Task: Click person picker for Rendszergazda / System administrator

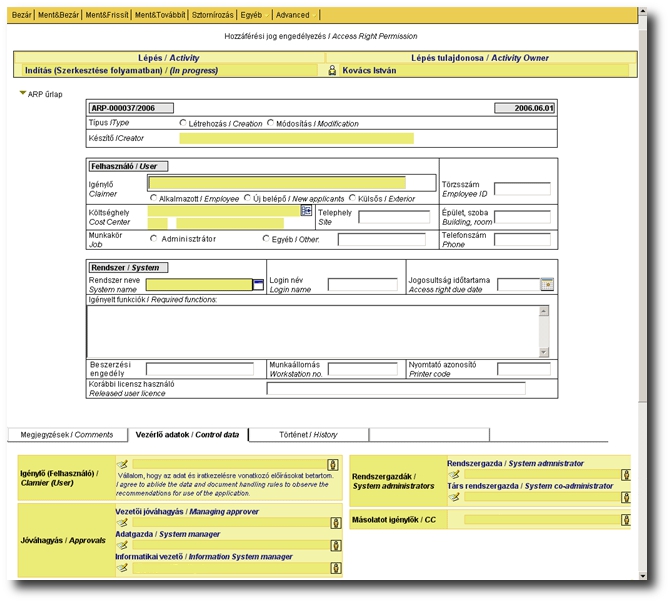Action: (x=626, y=474)
